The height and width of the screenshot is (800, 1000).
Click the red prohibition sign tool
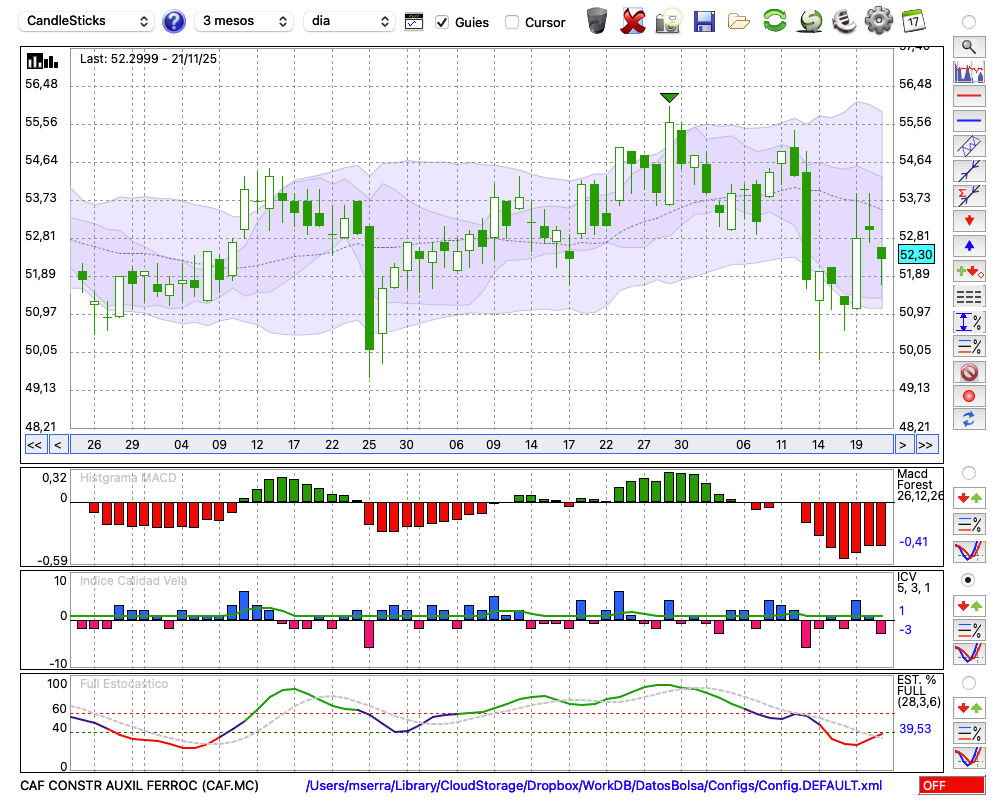coord(968,372)
